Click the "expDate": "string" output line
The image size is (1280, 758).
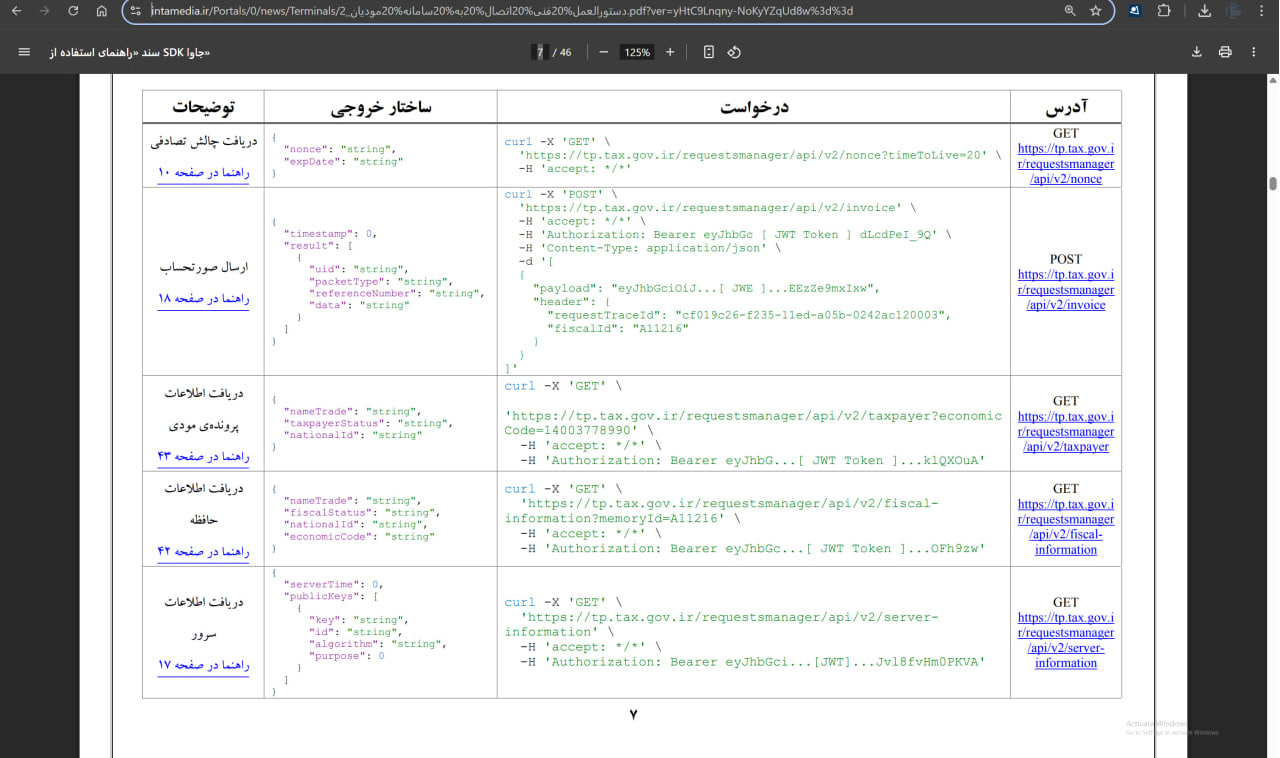click(x=342, y=161)
